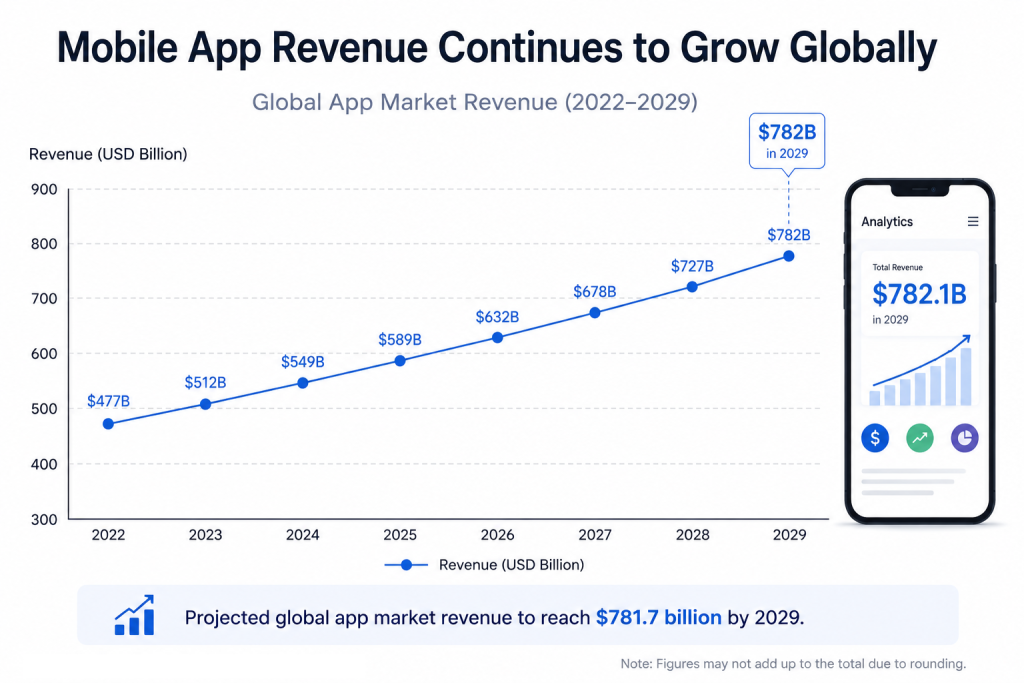Click the '$589B' data label
Image resolution: width=1024 pixels, height=683 pixels.
[x=400, y=340]
